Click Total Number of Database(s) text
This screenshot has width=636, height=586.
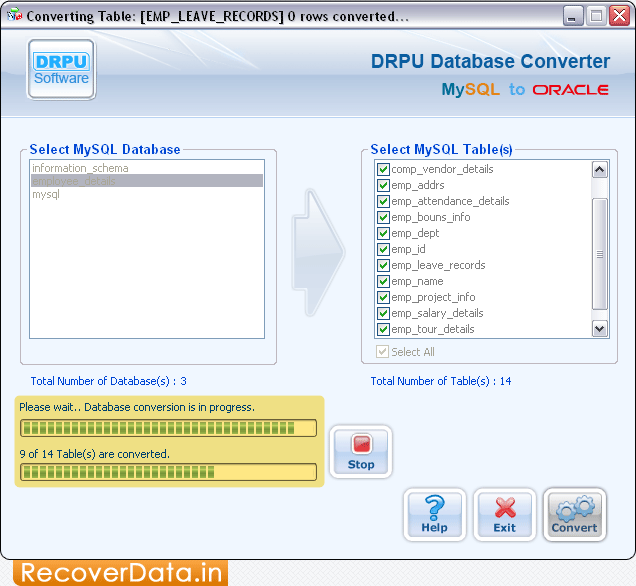pyautogui.click(x=108, y=381)
